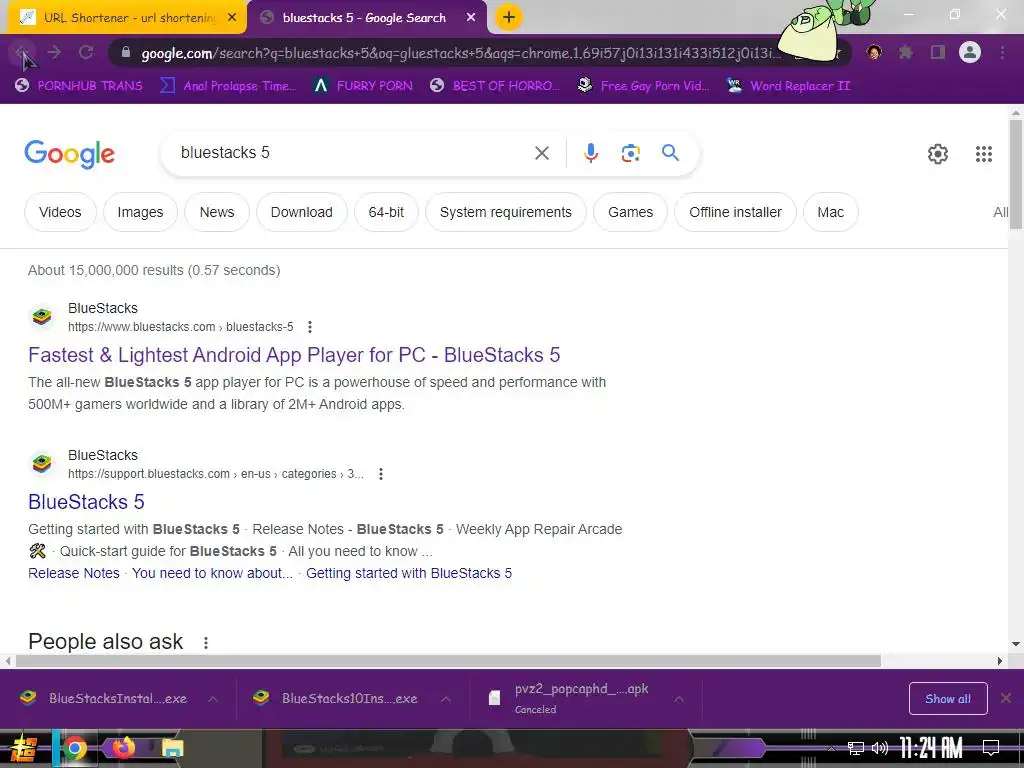Select the Mac filter chip
Screen dimensions: 1024x768
pyautogui.click(x=831, y=212)
